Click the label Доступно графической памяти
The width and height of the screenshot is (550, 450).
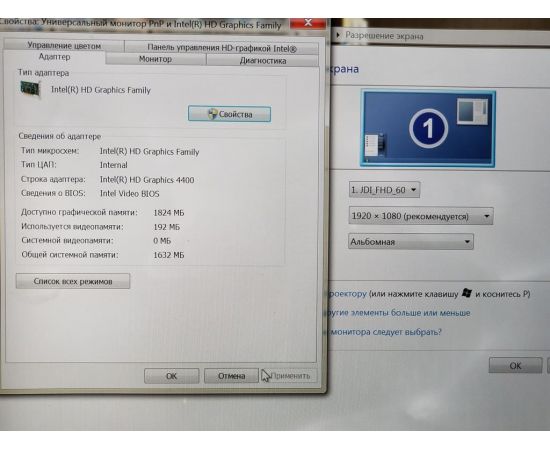(x=79, y=212)
